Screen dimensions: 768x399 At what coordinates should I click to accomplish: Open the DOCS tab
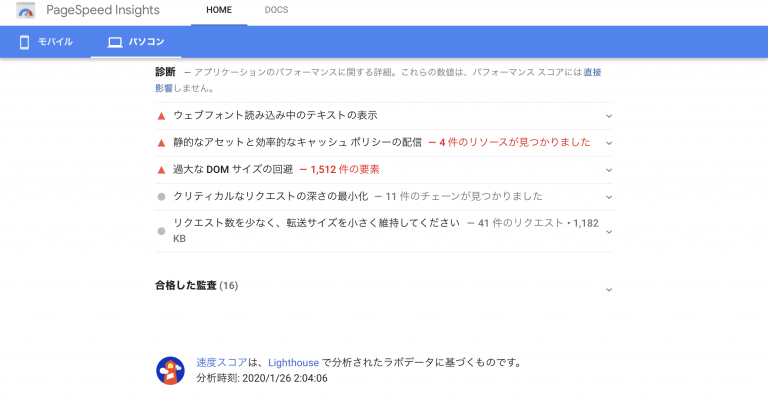276,10
